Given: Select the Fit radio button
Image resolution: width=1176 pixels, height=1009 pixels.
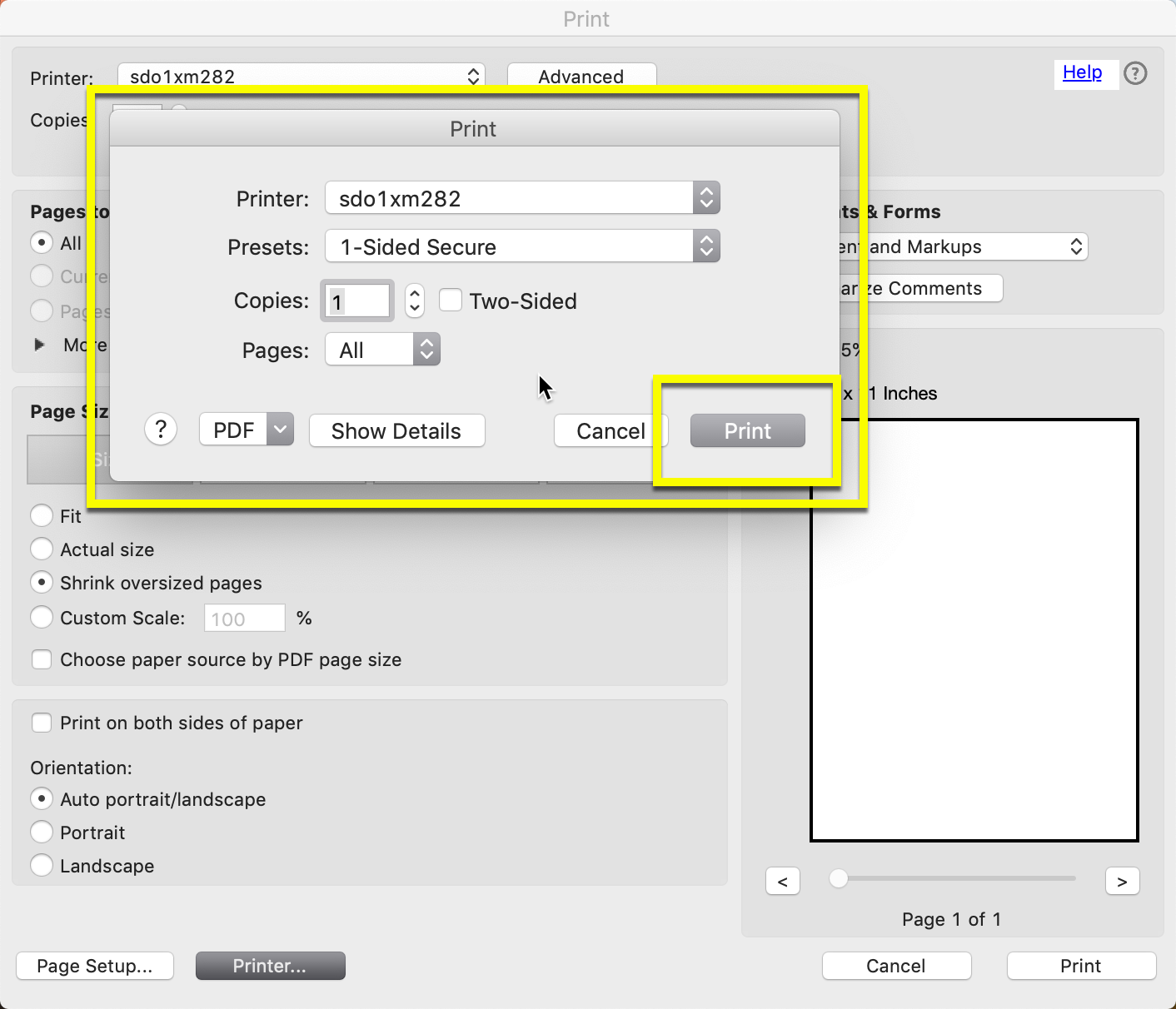Looking at the screenshot, I should click(x=42, y=515).
